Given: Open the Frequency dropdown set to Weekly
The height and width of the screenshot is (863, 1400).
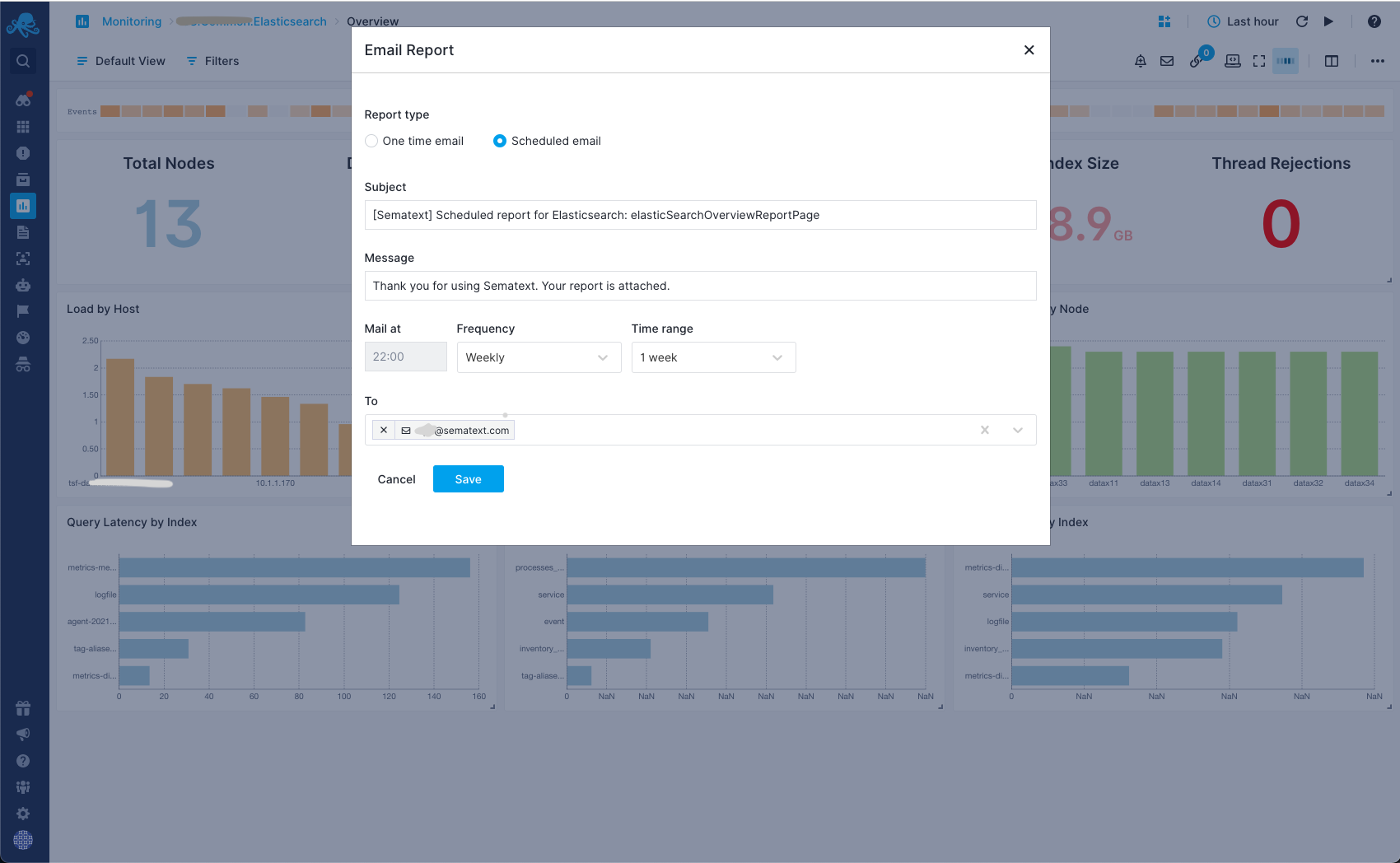Looking at the screenshot, I should pyautogui.click(x=539, y=357).
